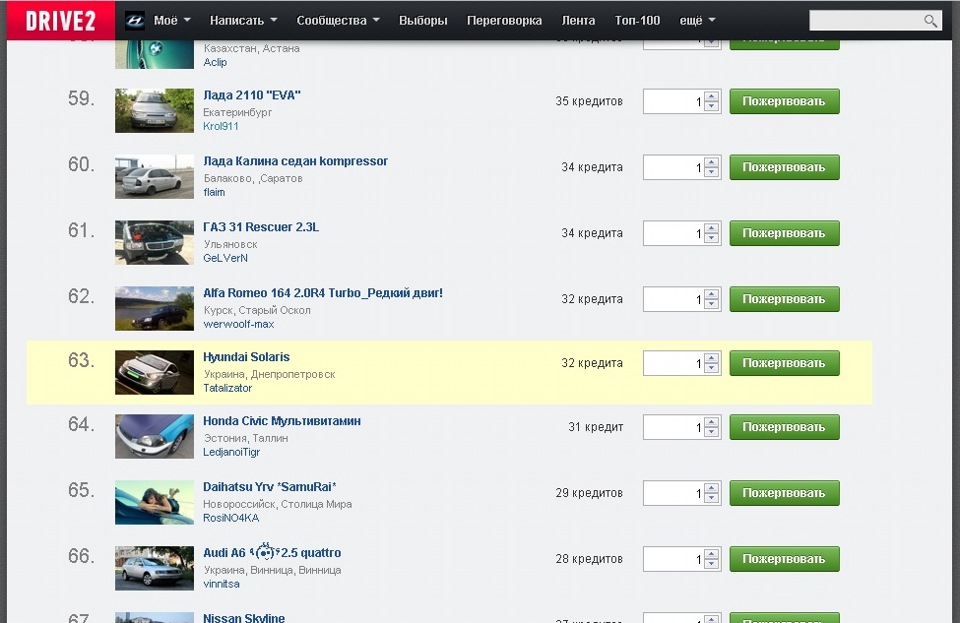
Task: Increase credits for Audi A6 quattro
Action: pos(711,554)
